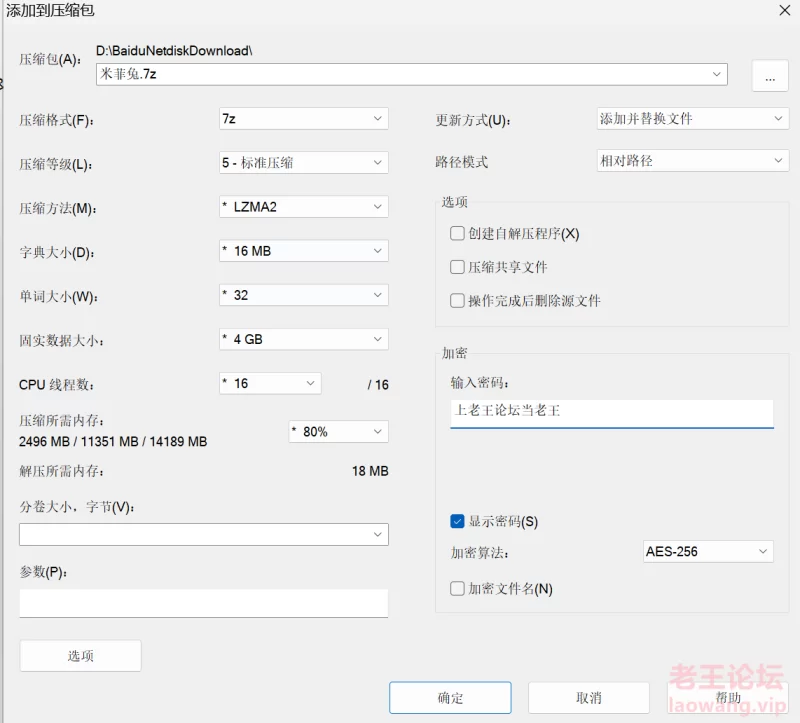Toggle 压缩共享文件 checkbox
This screenshot has width=800, height=723.
tap(457, 267)
